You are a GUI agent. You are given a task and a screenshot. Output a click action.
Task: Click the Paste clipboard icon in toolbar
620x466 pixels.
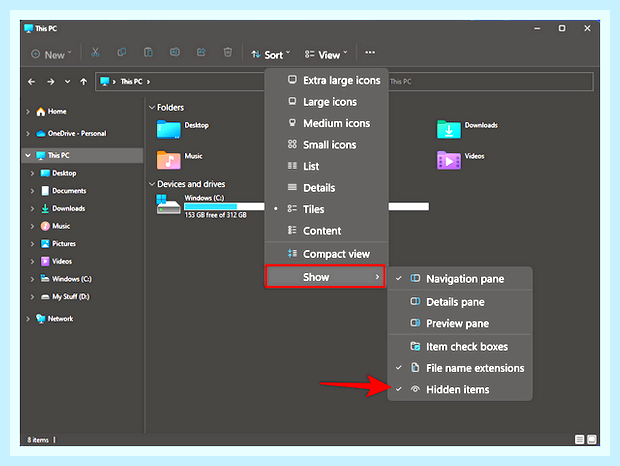148,52
